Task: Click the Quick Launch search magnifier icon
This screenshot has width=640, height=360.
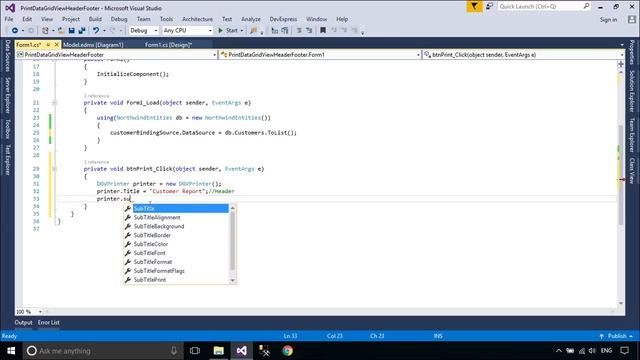Action: coord(586,6)
